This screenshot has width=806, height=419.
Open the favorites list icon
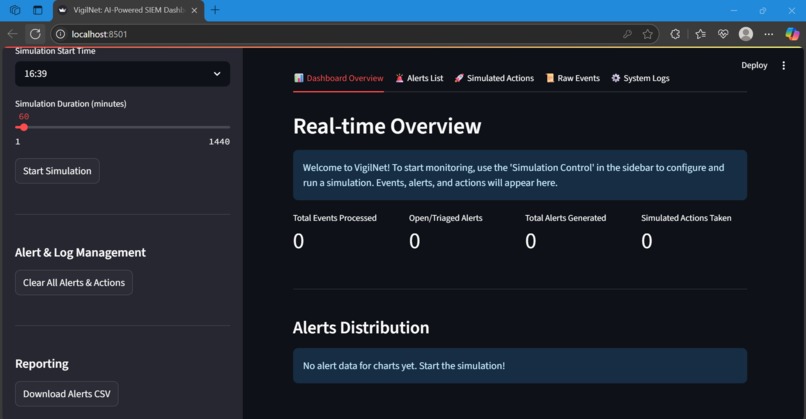(700, 34)
